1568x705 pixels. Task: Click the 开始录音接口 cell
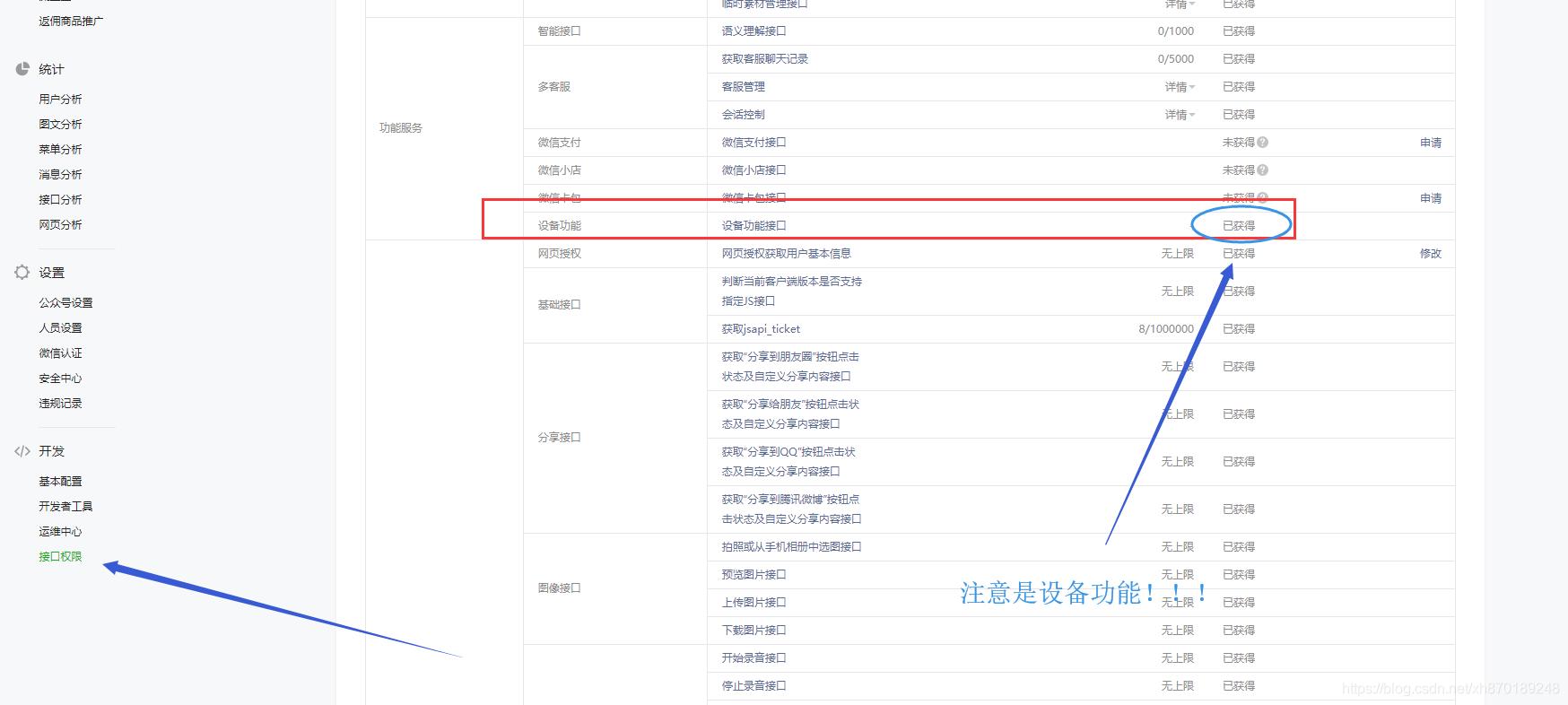pyautogui.click(x=754, y=658)
